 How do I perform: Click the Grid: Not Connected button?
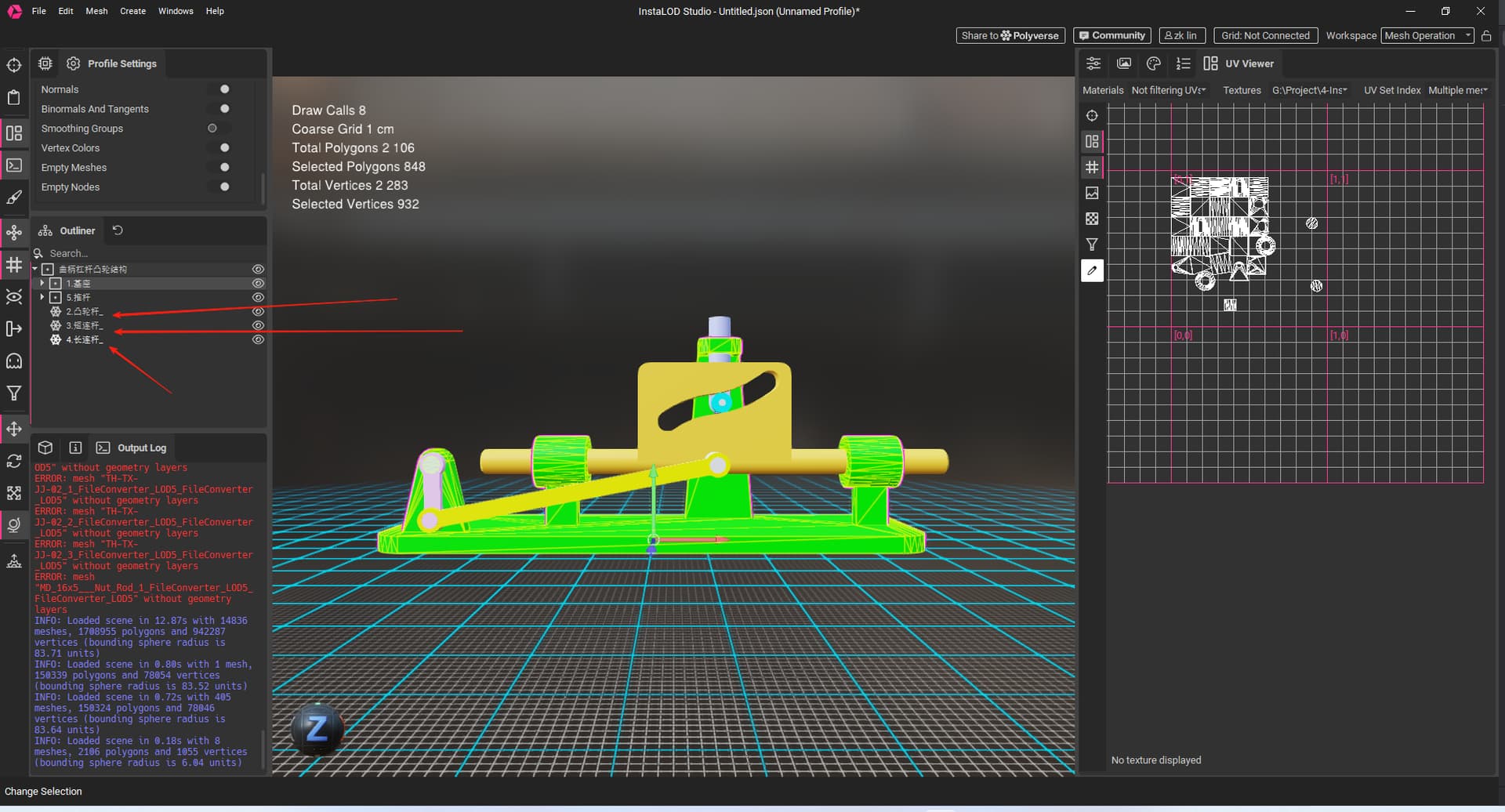click(1264, 36)
